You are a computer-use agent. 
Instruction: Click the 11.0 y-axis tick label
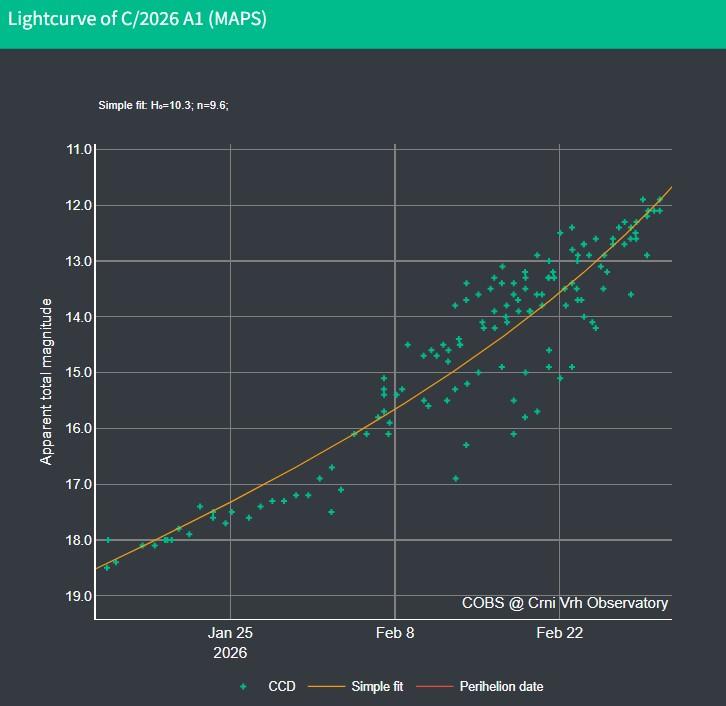click(79, 150)
